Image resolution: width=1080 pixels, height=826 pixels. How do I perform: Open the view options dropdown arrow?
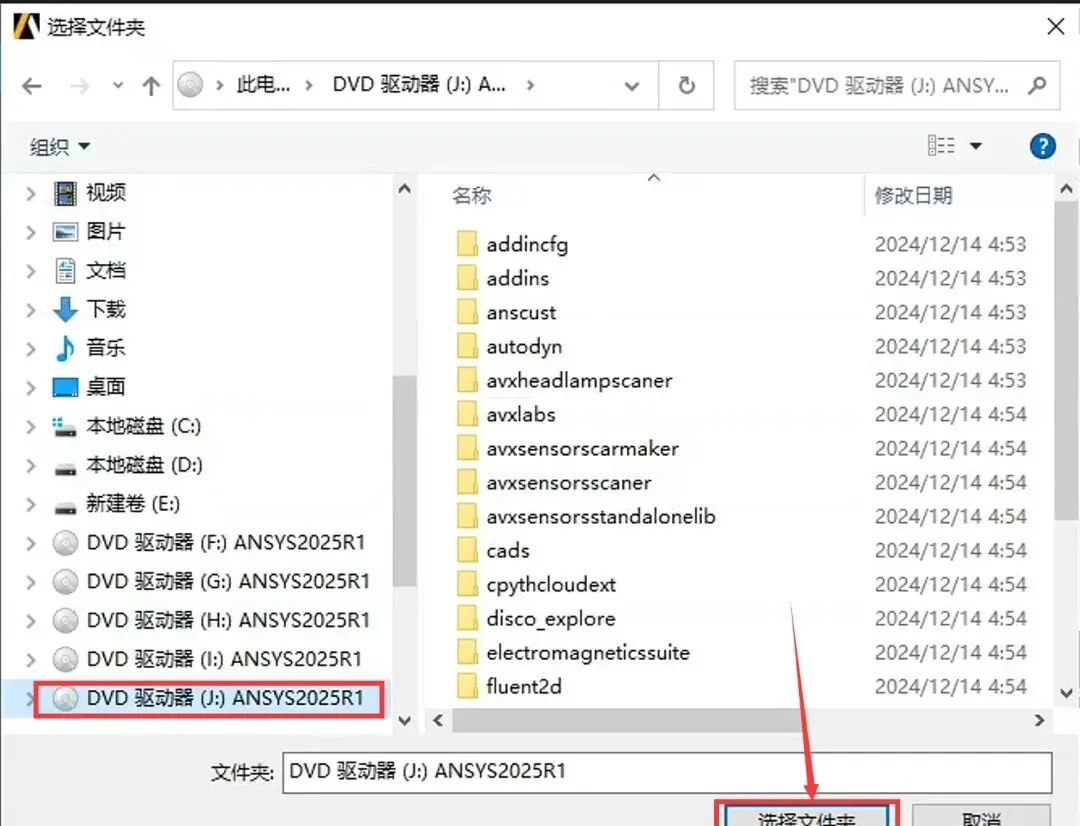975,146
